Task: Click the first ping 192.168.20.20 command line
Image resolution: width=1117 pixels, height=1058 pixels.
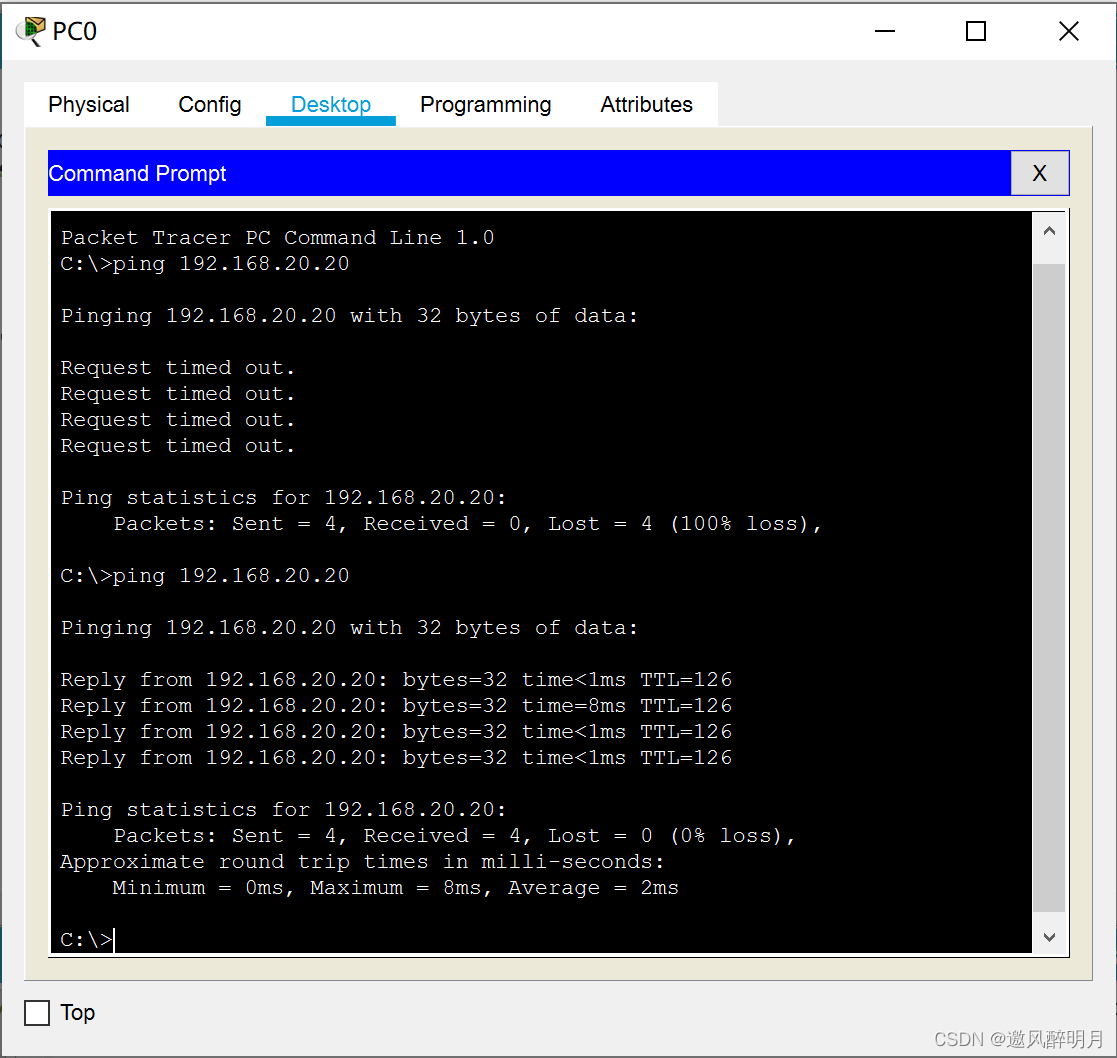Action: tap(205, 264)
